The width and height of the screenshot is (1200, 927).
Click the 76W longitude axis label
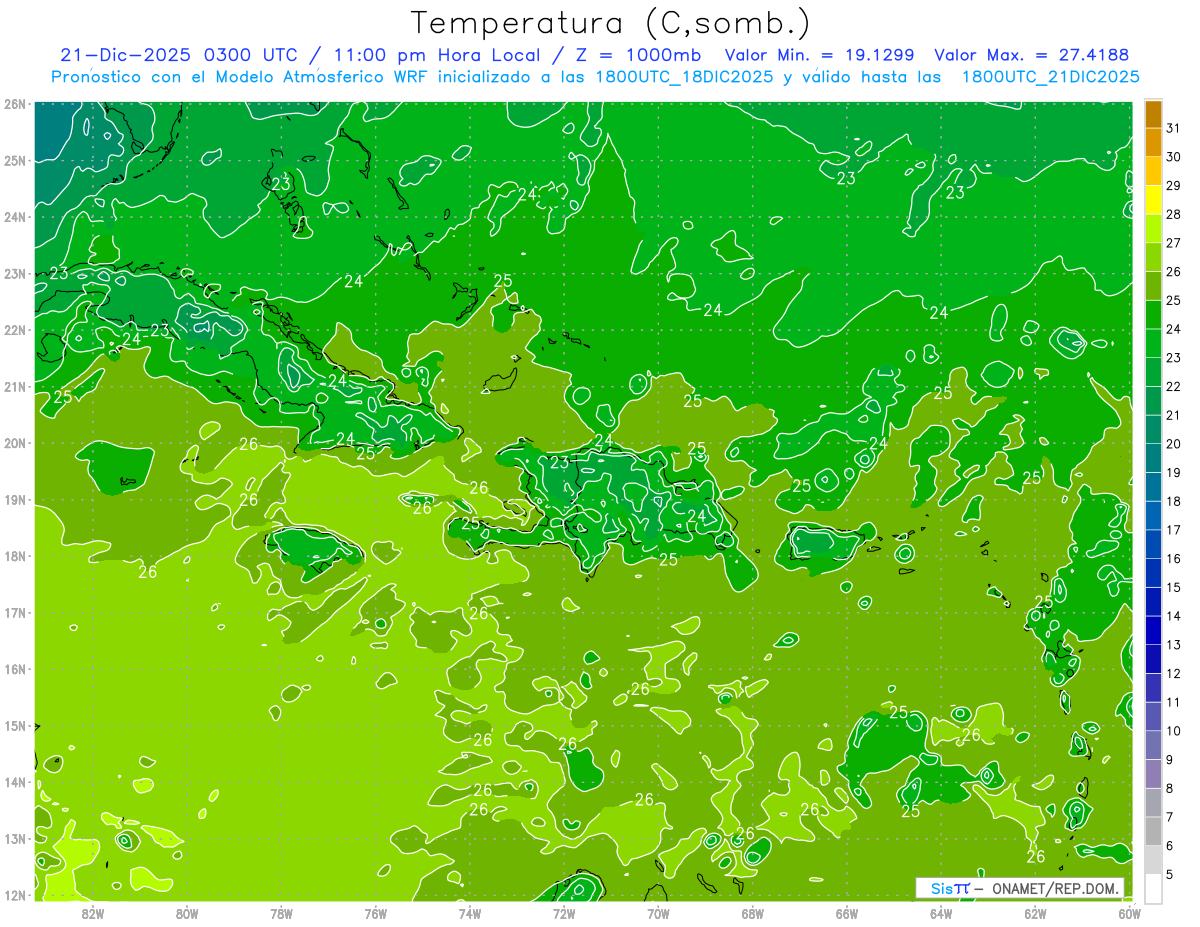tap(376, 913)
